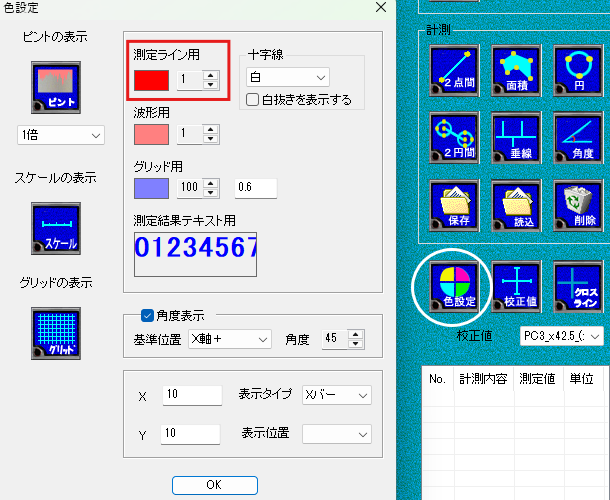The width and height of the screenshot is (610, 500).
Task: Select the 円 circle measurement tool
Action: (578, 70)
